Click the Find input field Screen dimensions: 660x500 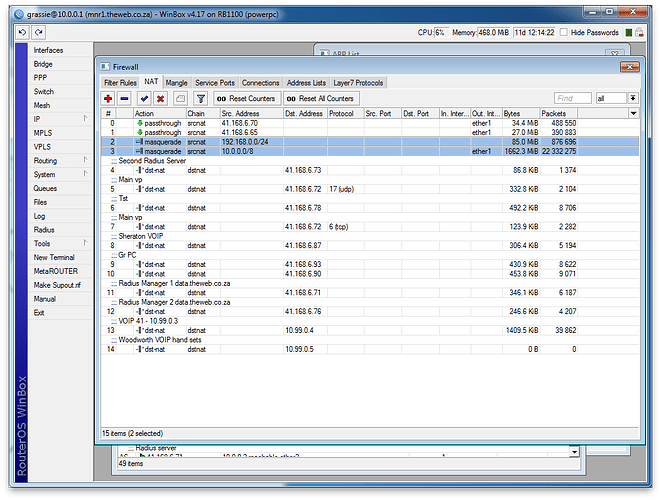click(573, 98)
